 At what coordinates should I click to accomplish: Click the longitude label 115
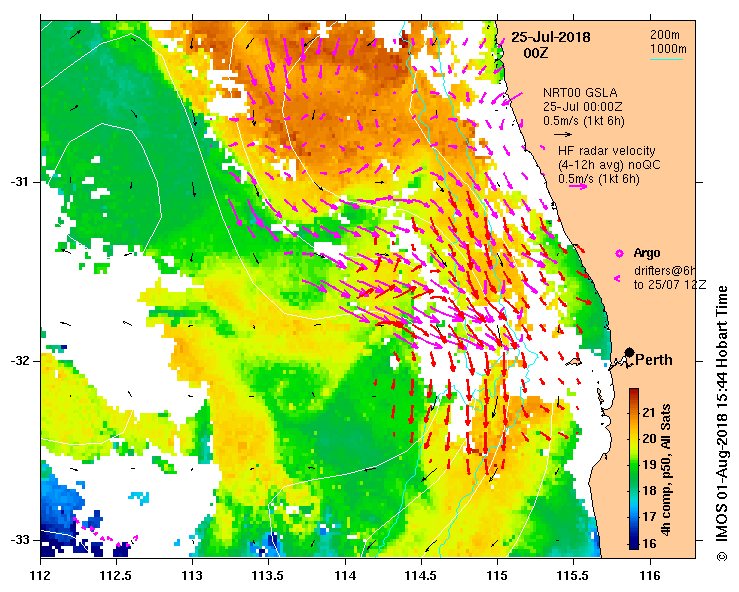[x=497, y=576]
